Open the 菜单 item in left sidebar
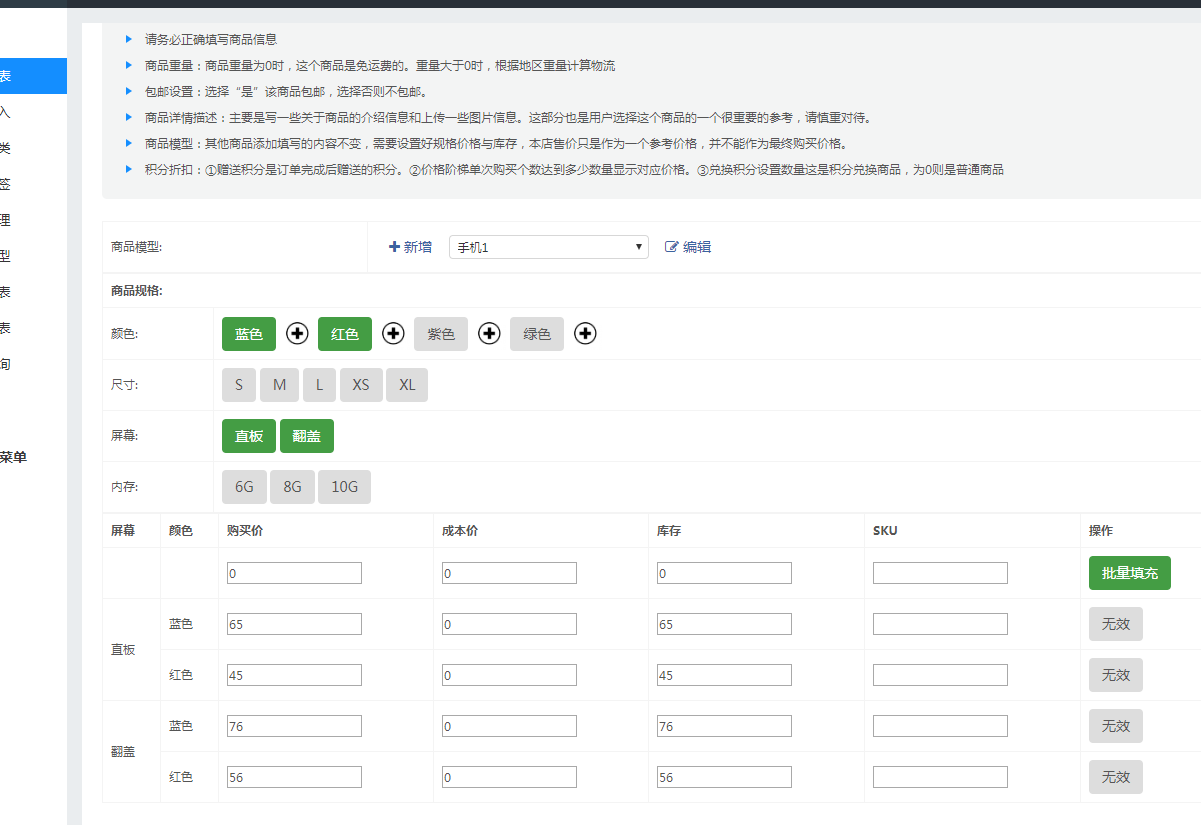1201x825 pixels. click(x=14, y=457)
